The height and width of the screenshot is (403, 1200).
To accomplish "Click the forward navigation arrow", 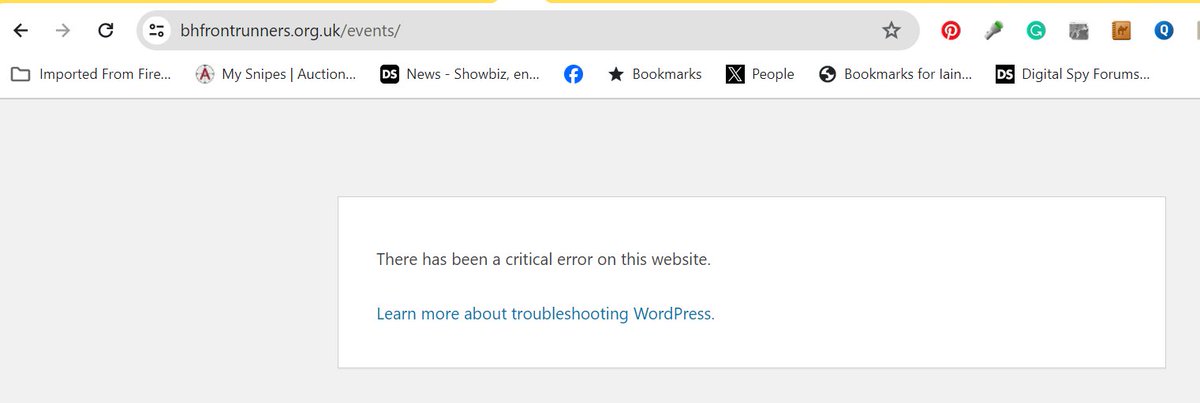I will click(63, 31).
